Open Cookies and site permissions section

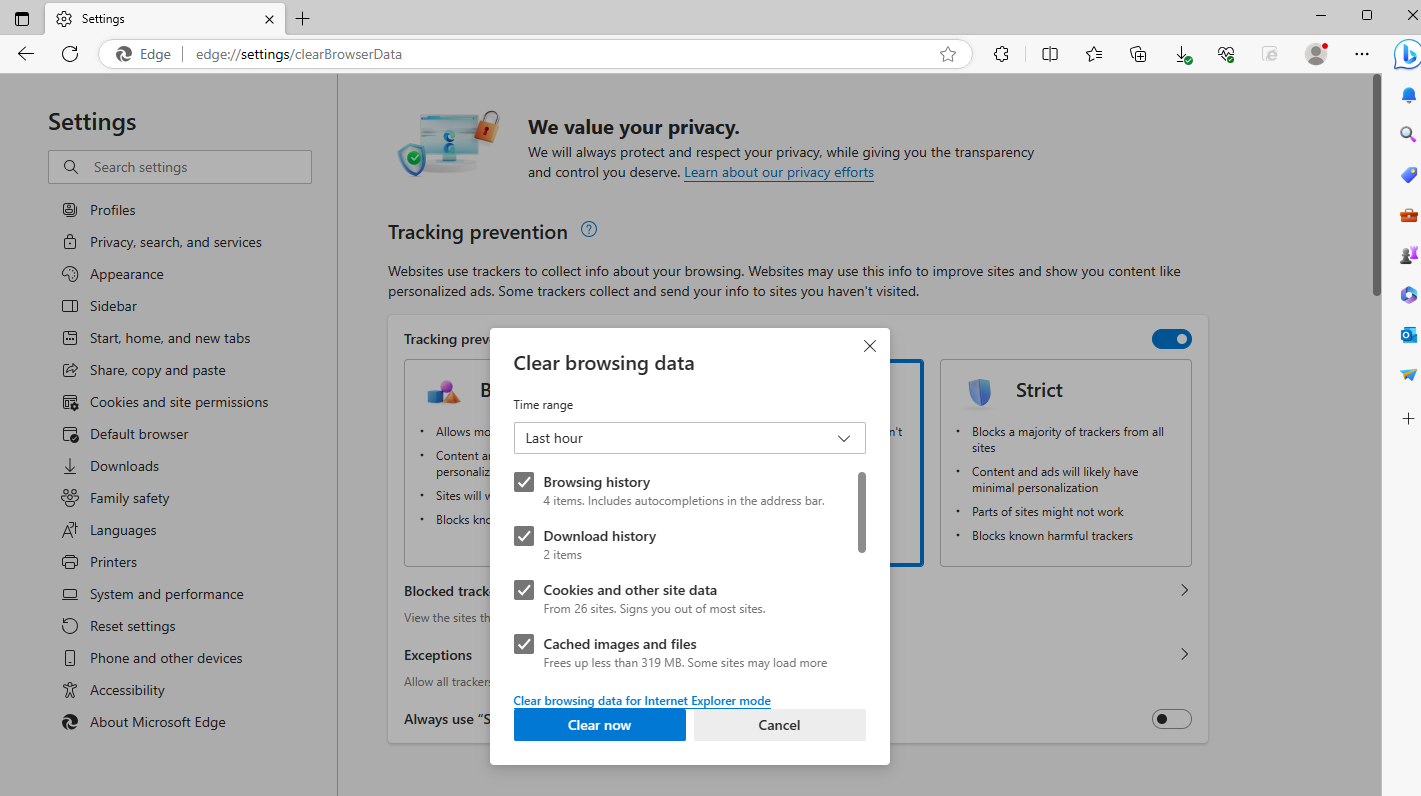(179, 402)
